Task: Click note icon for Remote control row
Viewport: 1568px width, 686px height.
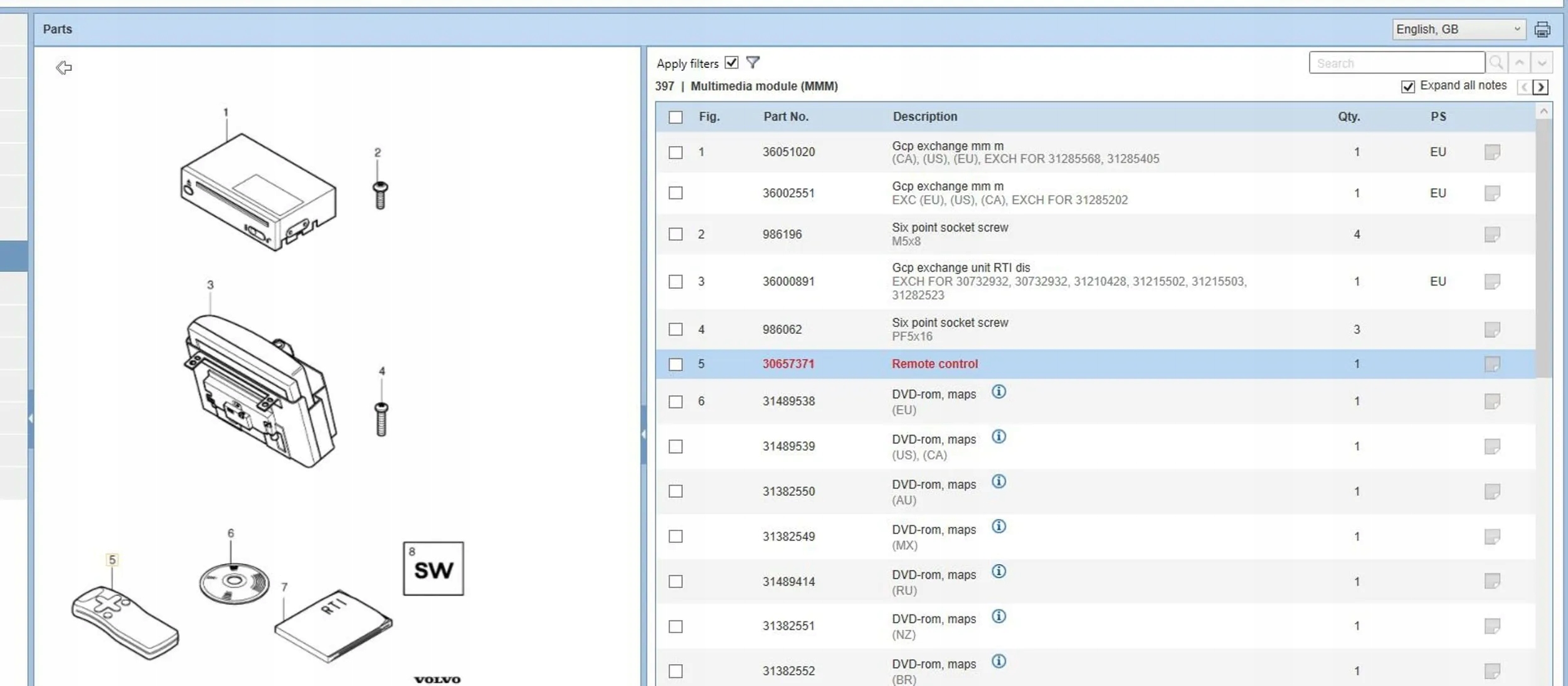Action: [1492, 364]
